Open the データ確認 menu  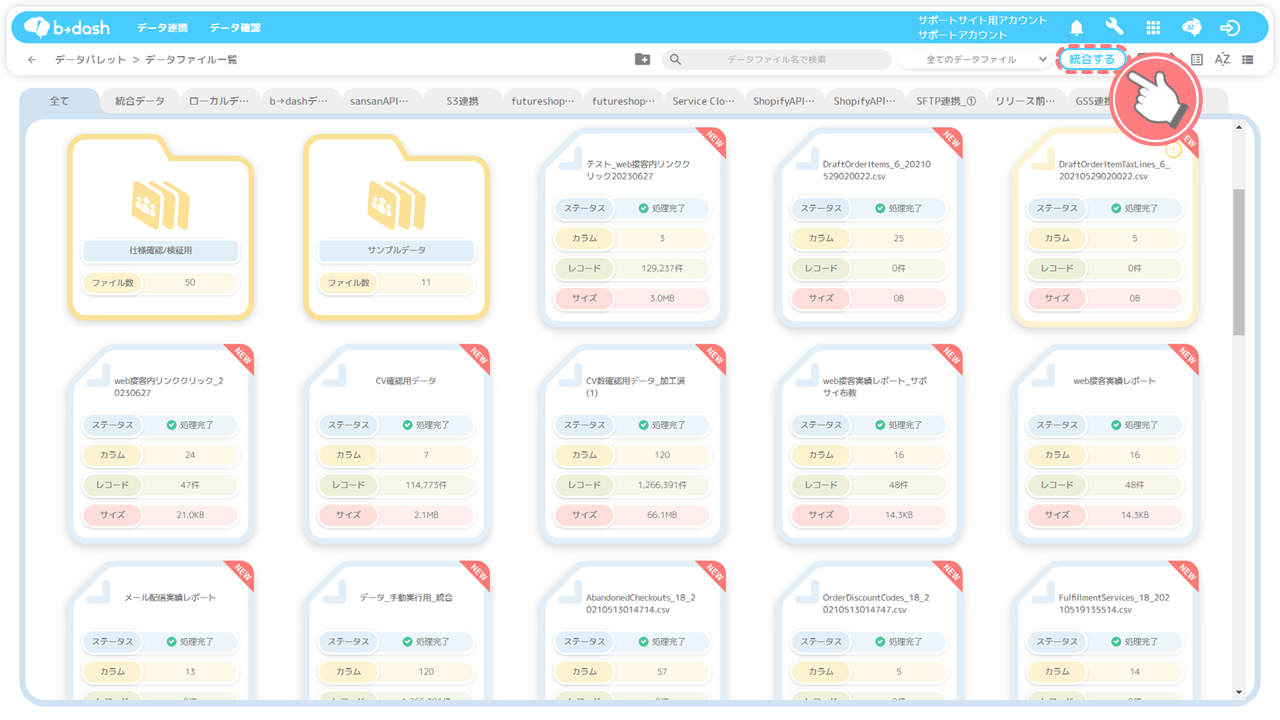236,28
